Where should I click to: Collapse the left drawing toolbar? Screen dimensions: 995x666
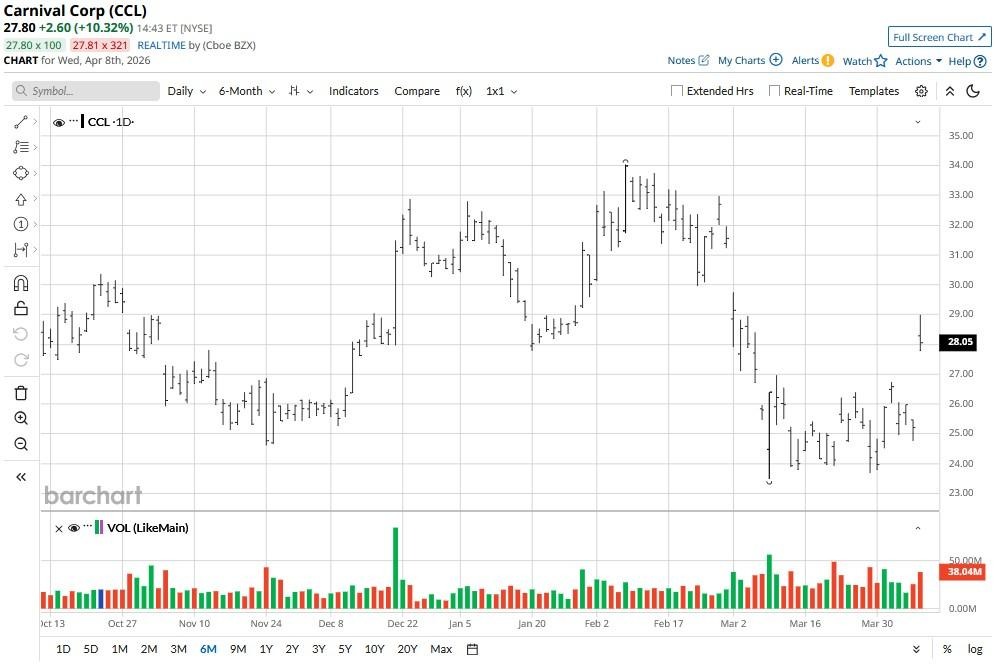21,477
